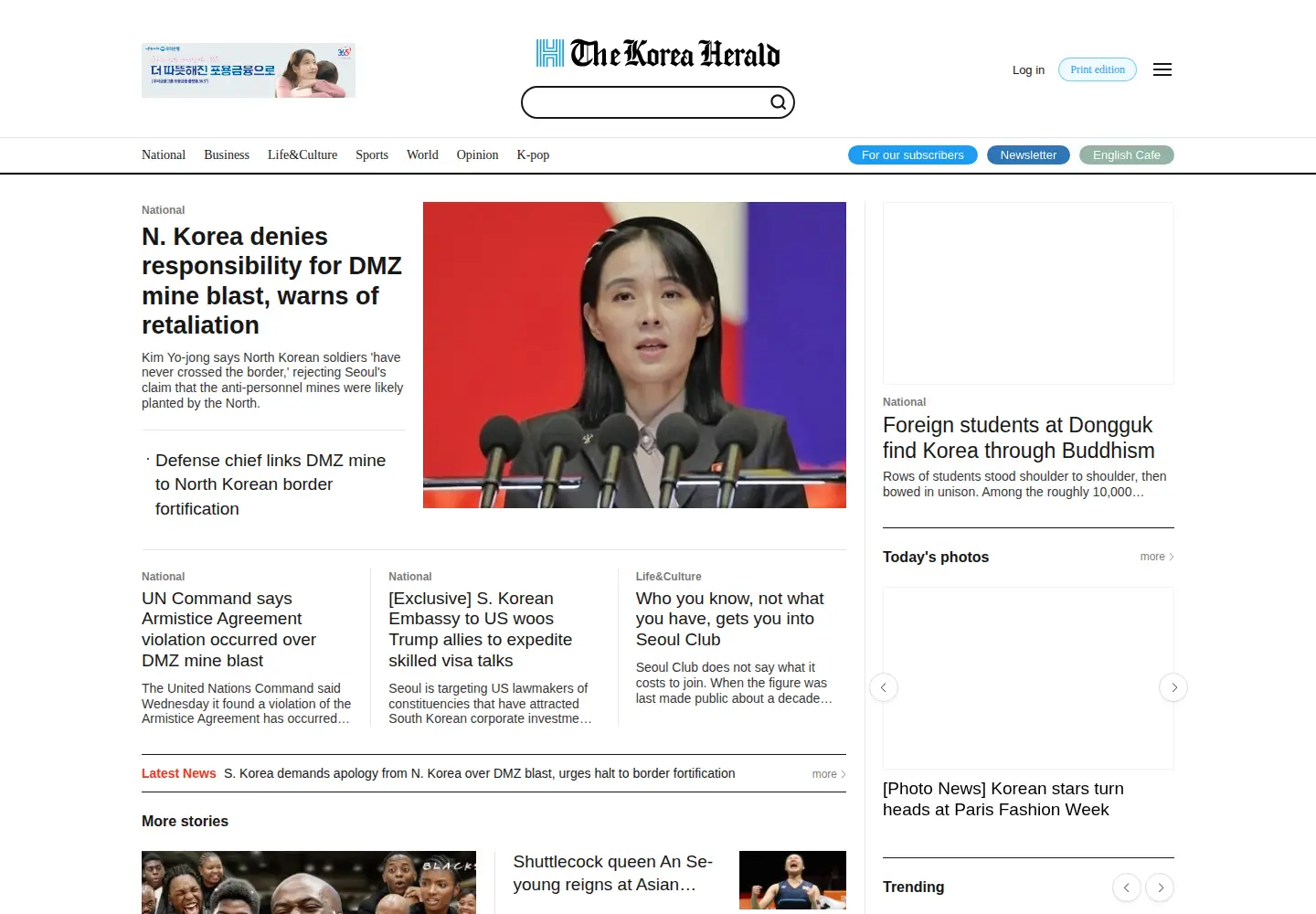Viewport: 1316px width, 914px height.
Task: Click more link beside Today's photos
Action: pos(1157,557)
